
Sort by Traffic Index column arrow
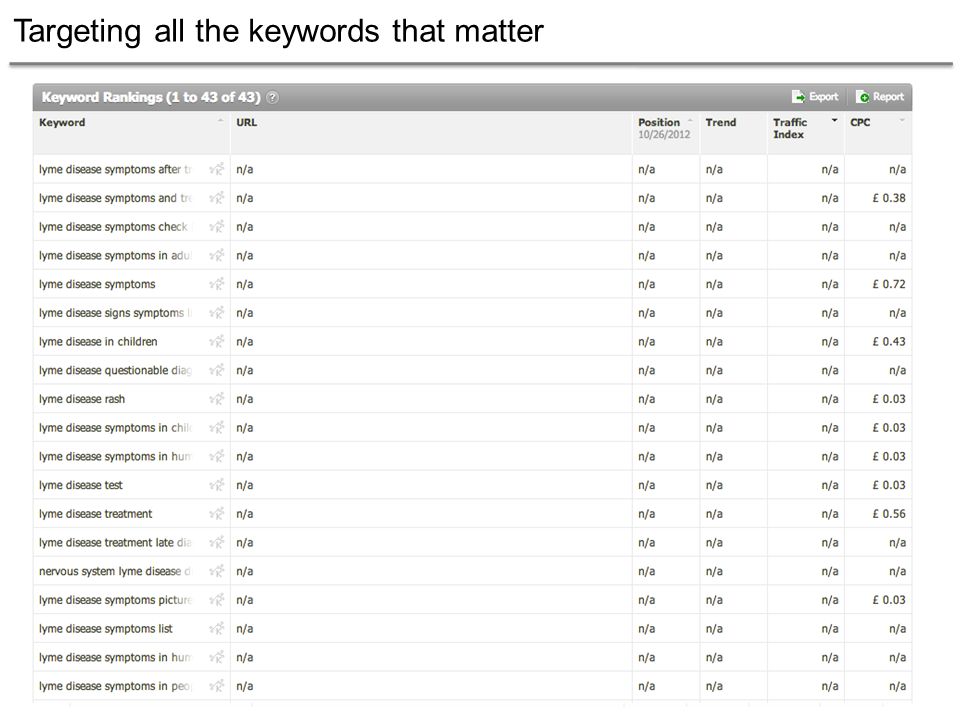click(x=834, y=121)
